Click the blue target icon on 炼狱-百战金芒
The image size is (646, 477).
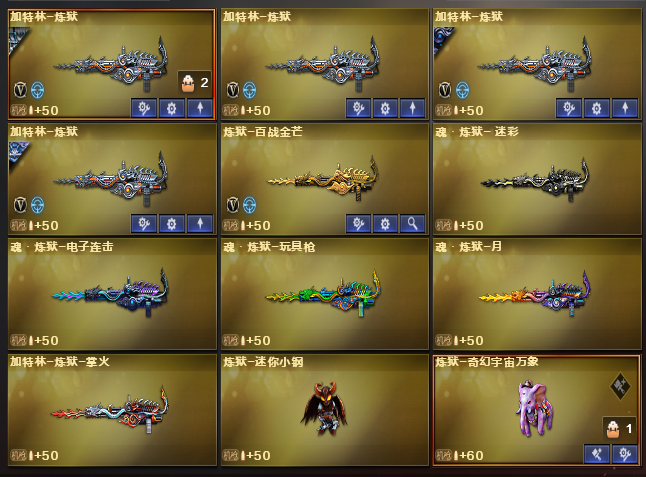(x=249, y=205)
